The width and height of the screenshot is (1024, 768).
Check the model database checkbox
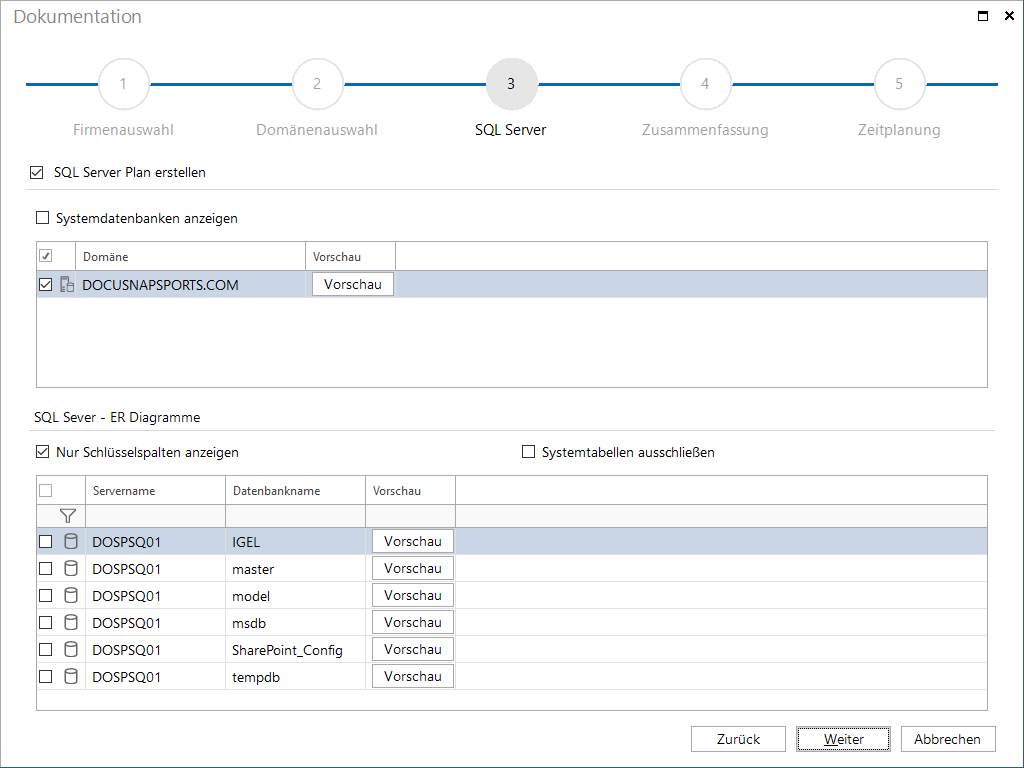(46, 596)
